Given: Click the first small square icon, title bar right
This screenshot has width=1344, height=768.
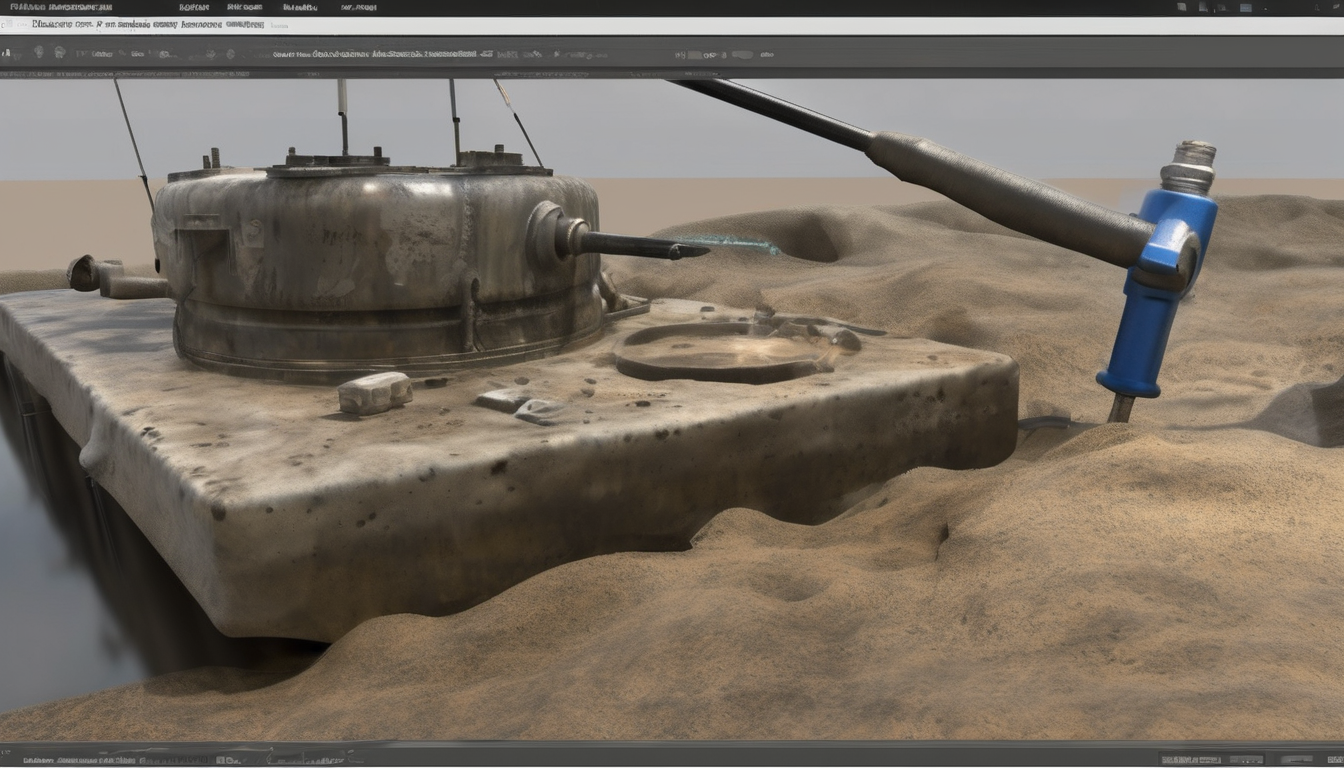Looking at the screenshot, I should coord(1182,7).
